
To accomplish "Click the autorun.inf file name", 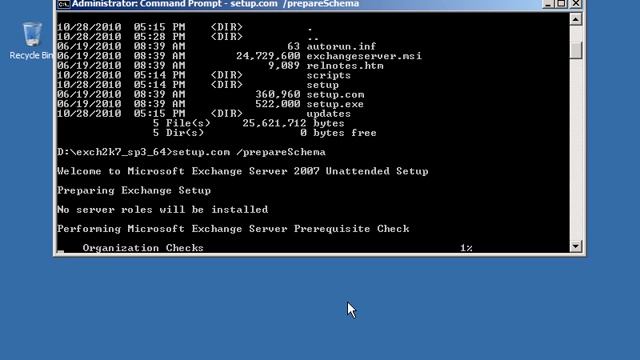I will (341, 47).
